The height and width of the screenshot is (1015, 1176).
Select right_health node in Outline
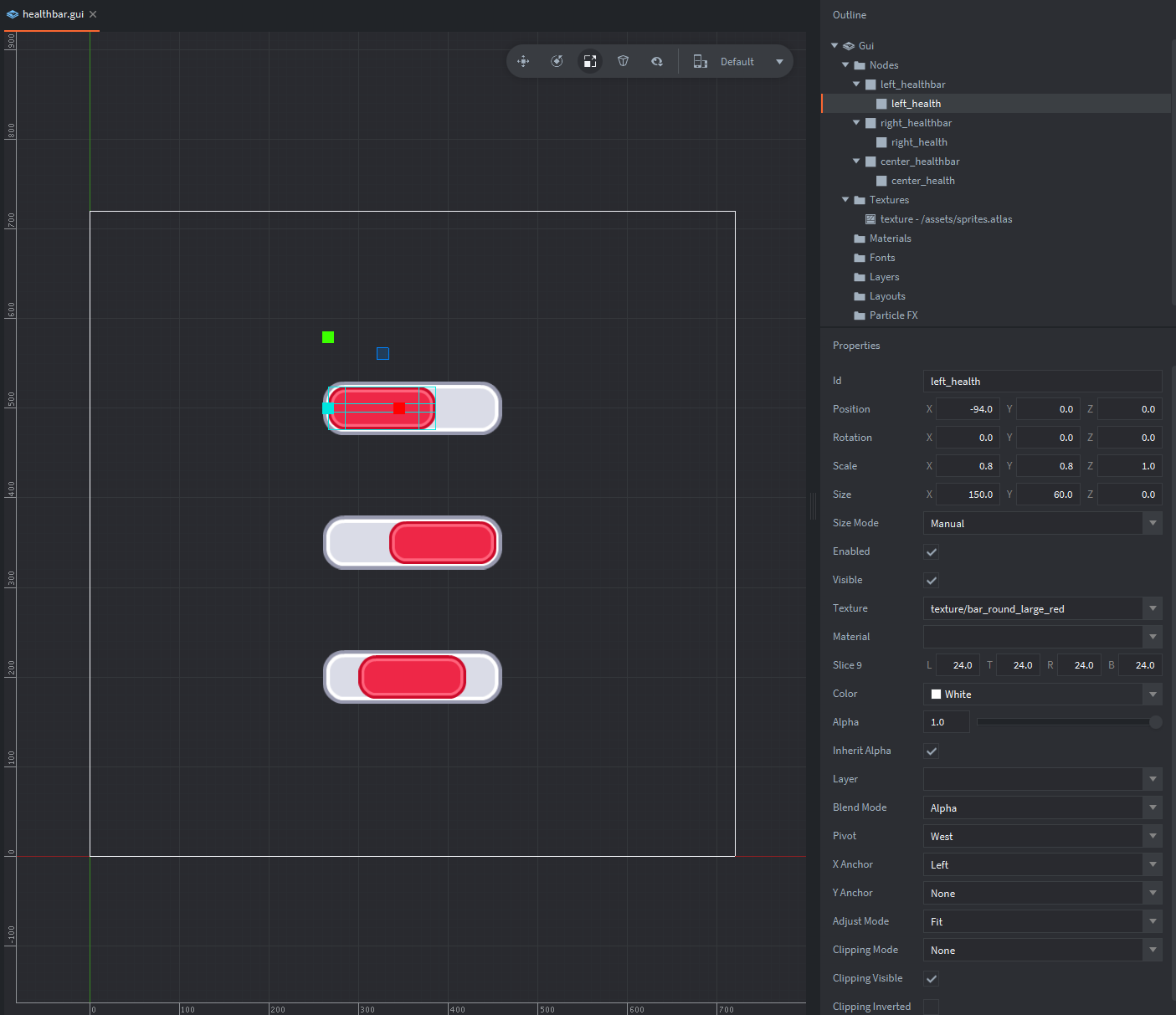918,142
